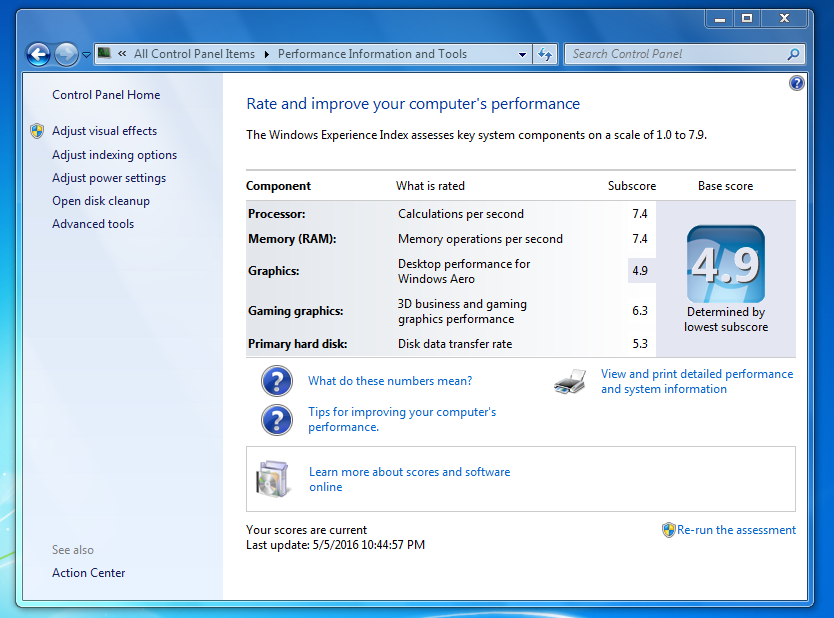Open the address bar history dropdown

click(x=522, y=54)
